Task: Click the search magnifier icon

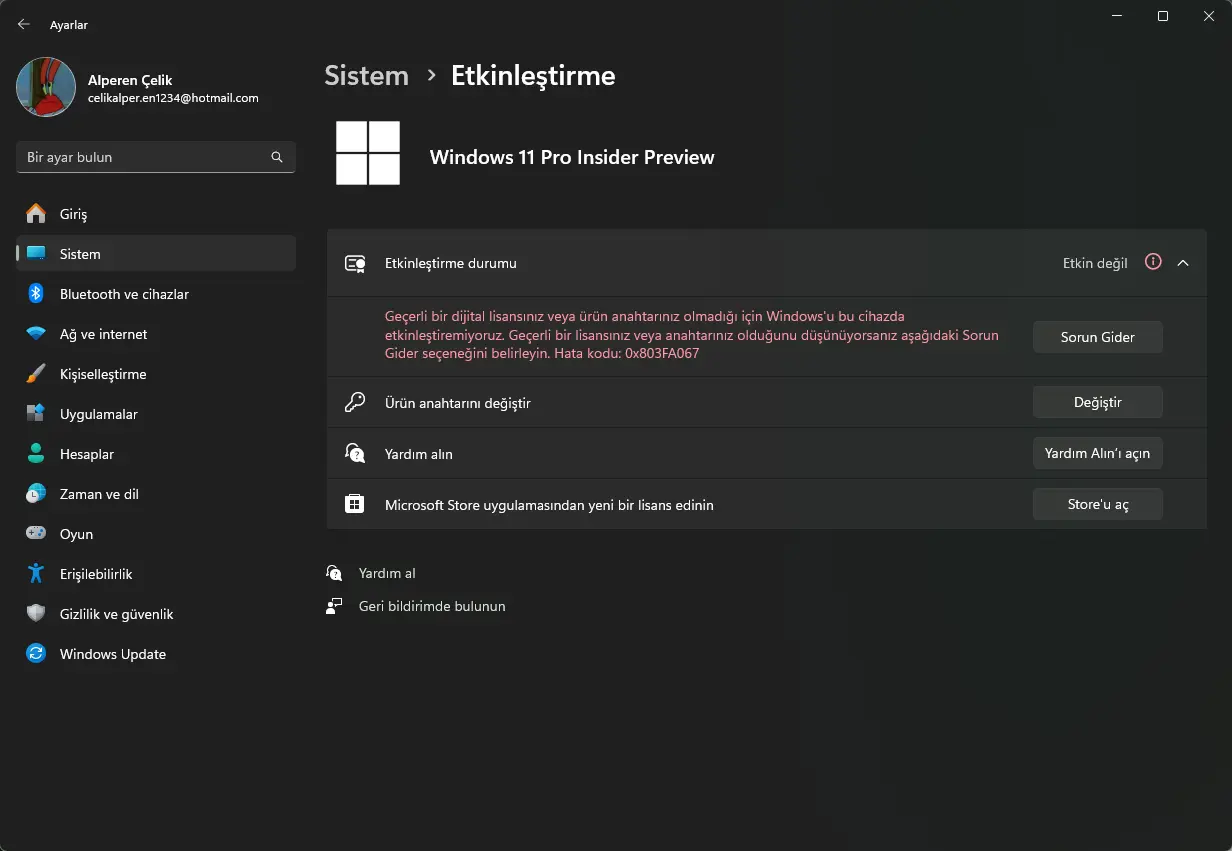Action: pos(277,157)
